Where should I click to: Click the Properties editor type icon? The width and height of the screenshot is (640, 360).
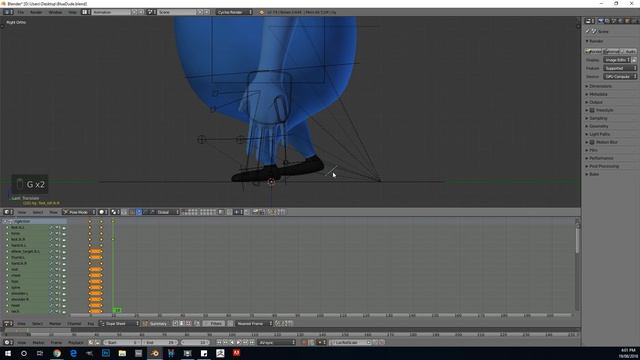[589, 21]
